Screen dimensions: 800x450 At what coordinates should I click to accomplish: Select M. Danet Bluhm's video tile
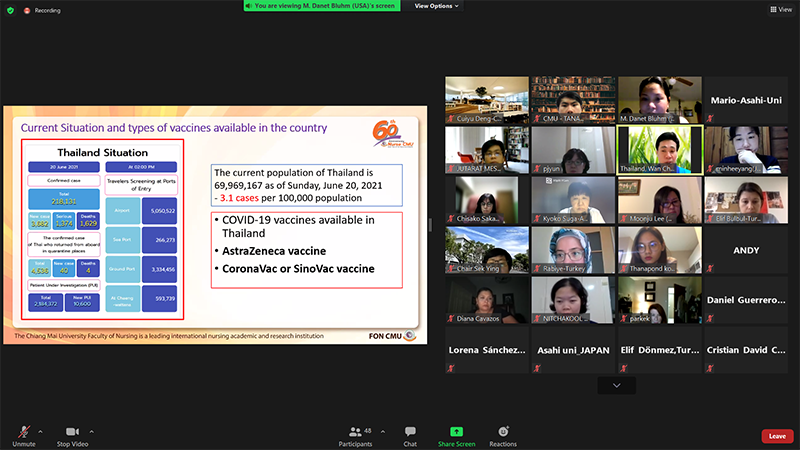pyautogui.click(x=660, y=100)
